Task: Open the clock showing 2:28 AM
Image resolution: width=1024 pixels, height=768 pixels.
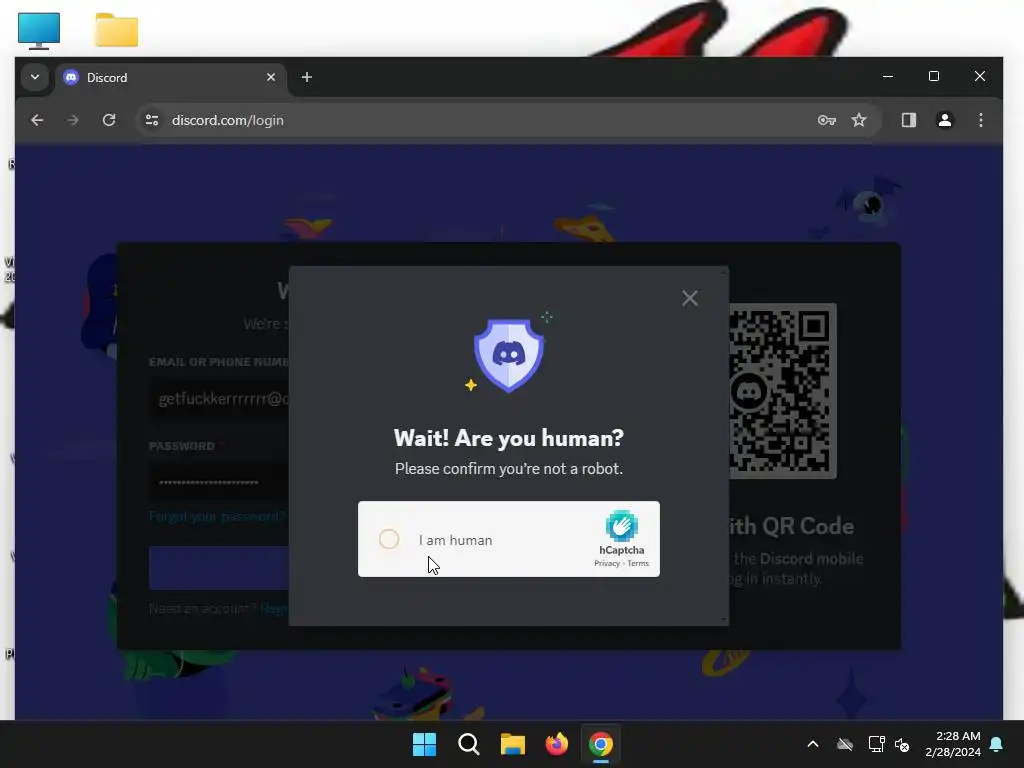Action: click(x=953, y=744)
